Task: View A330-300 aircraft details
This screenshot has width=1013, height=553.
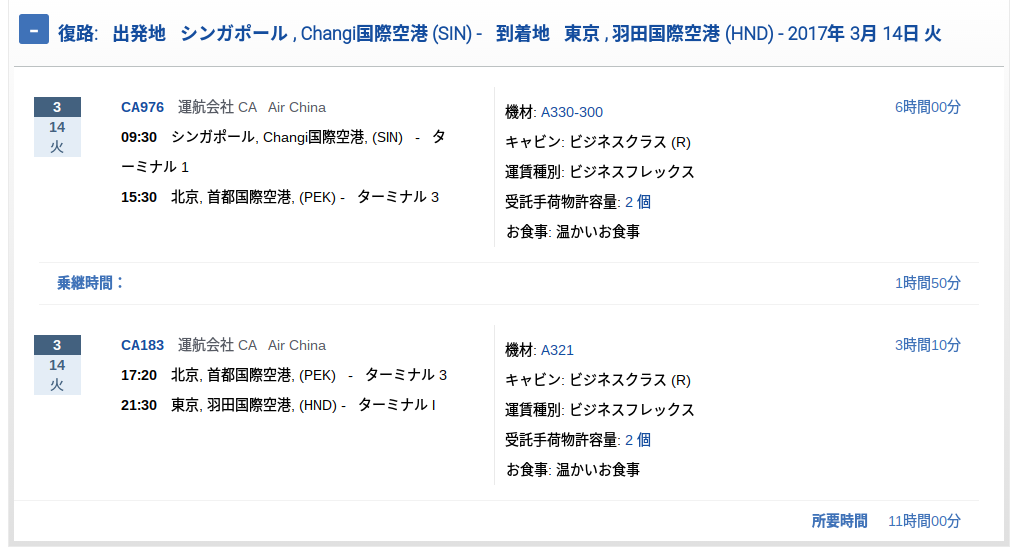Action: coord(572,112)
